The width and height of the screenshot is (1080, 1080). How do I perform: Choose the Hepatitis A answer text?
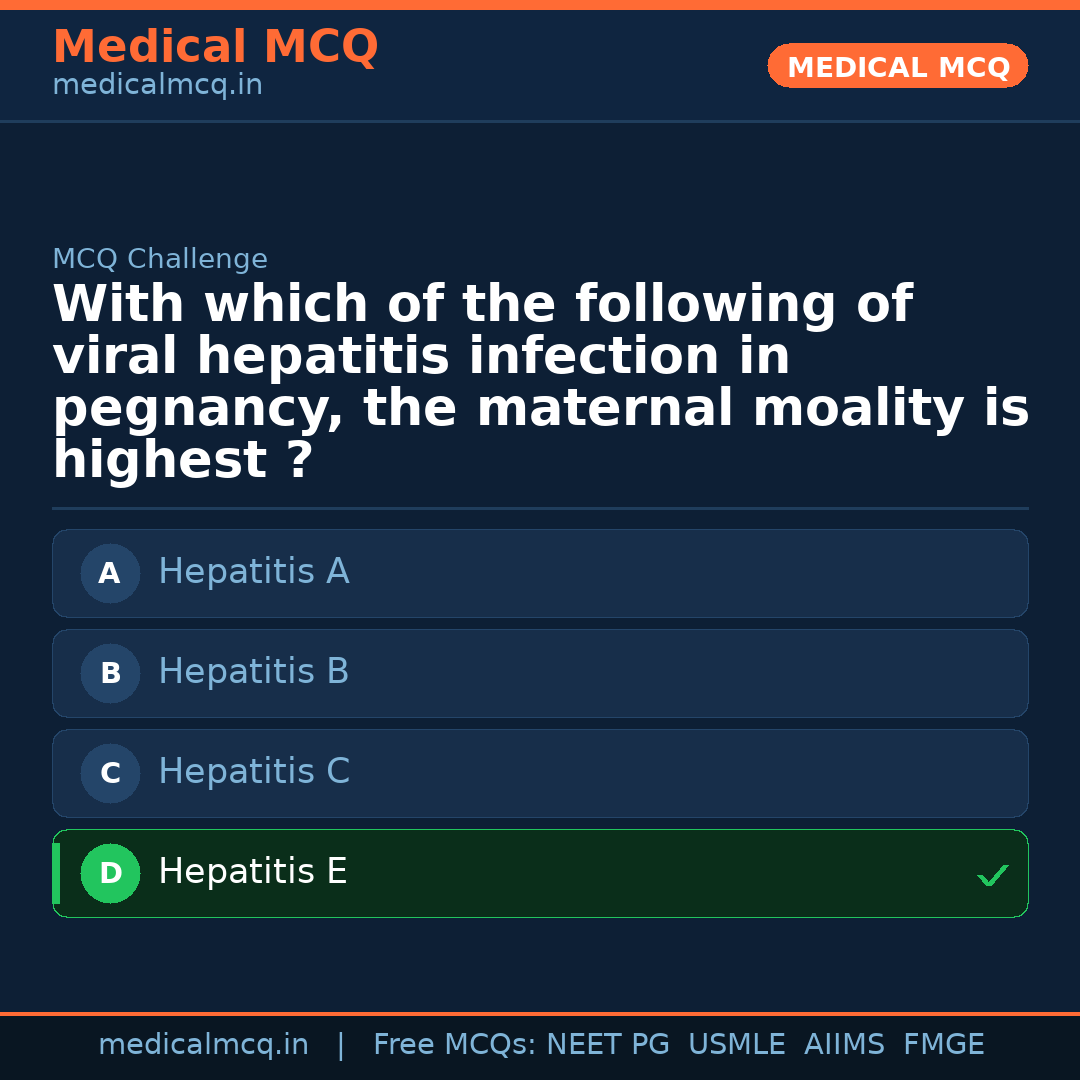click(x=254, y=572)
